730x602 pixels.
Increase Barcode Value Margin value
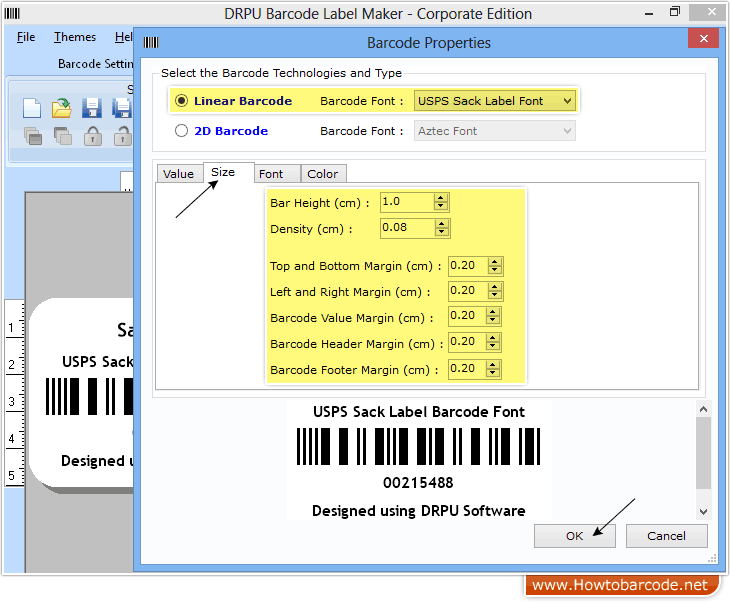tap(493, 312)
